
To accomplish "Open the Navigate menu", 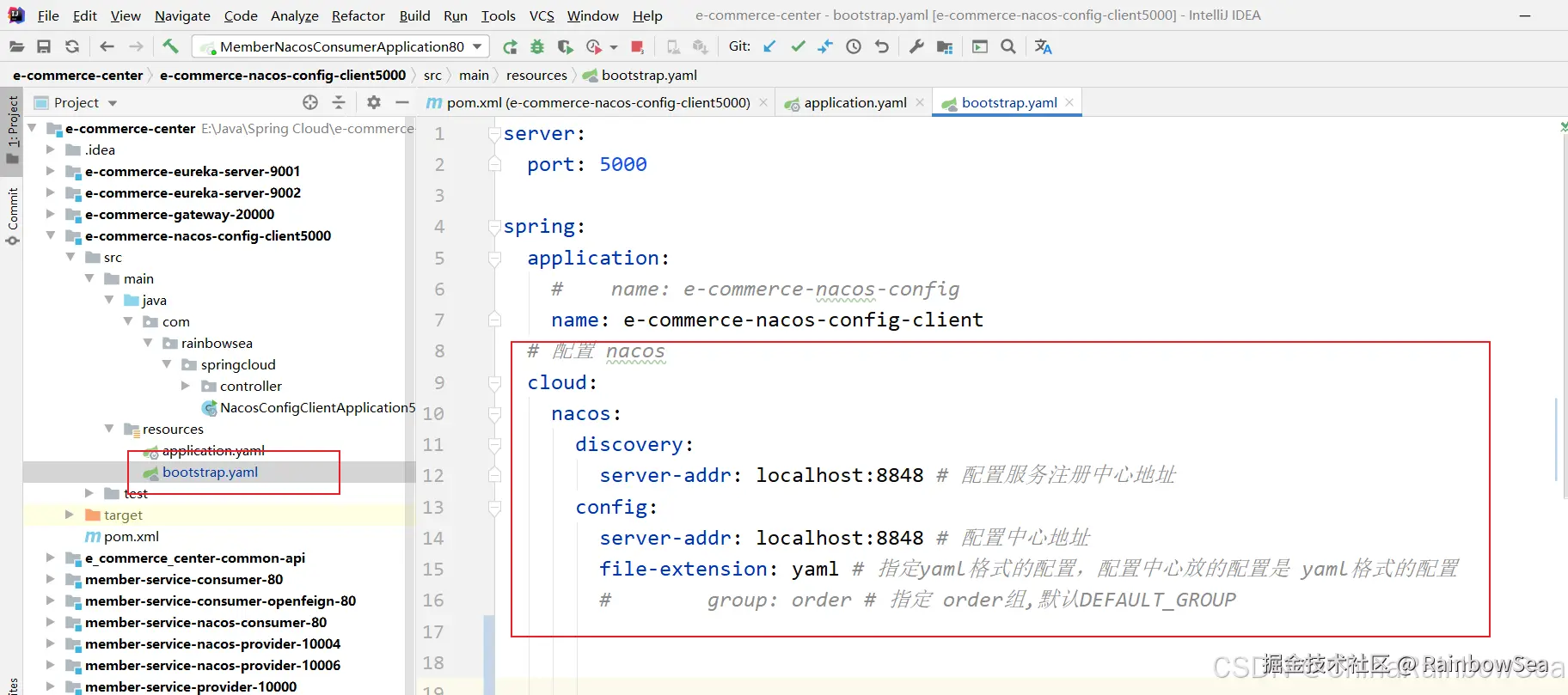I will [x=182, y=15].
